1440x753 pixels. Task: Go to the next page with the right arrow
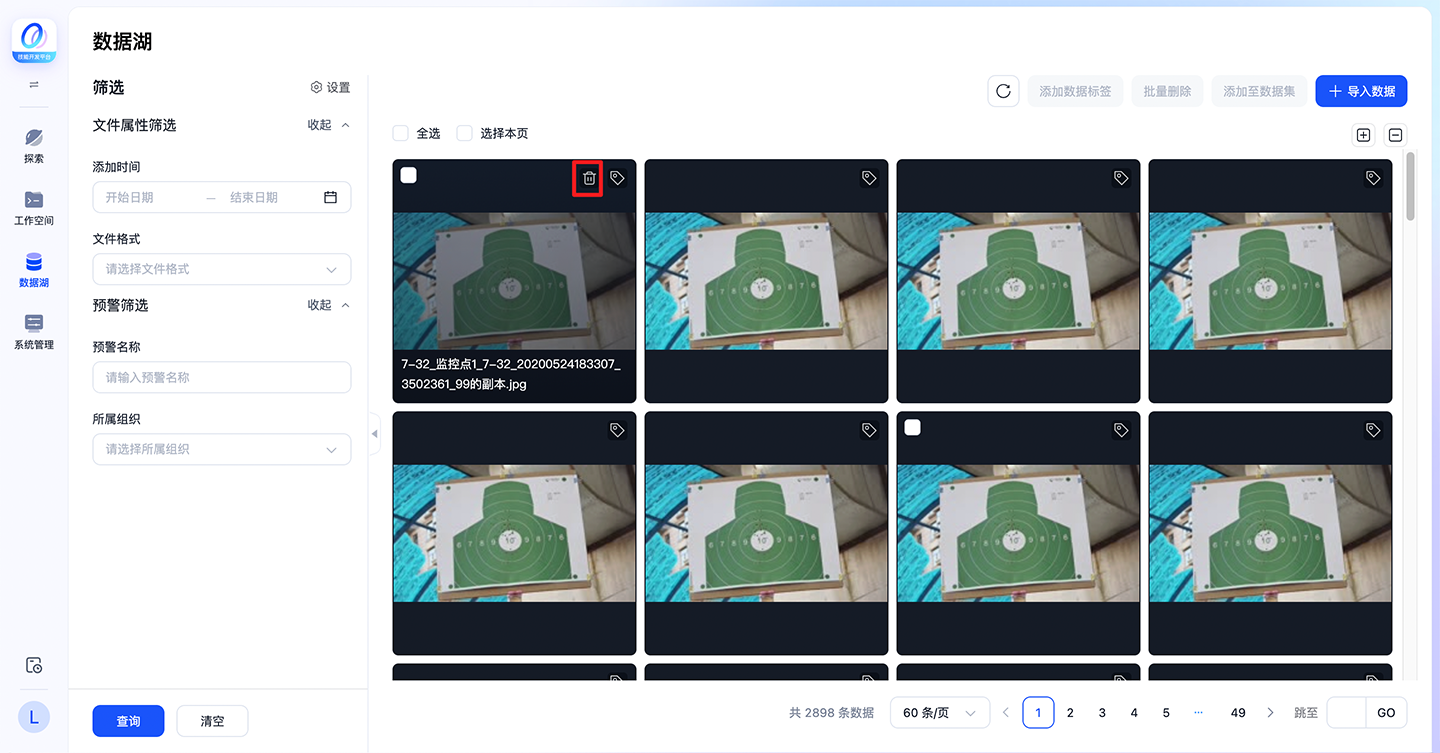(x=1270, y=713)
